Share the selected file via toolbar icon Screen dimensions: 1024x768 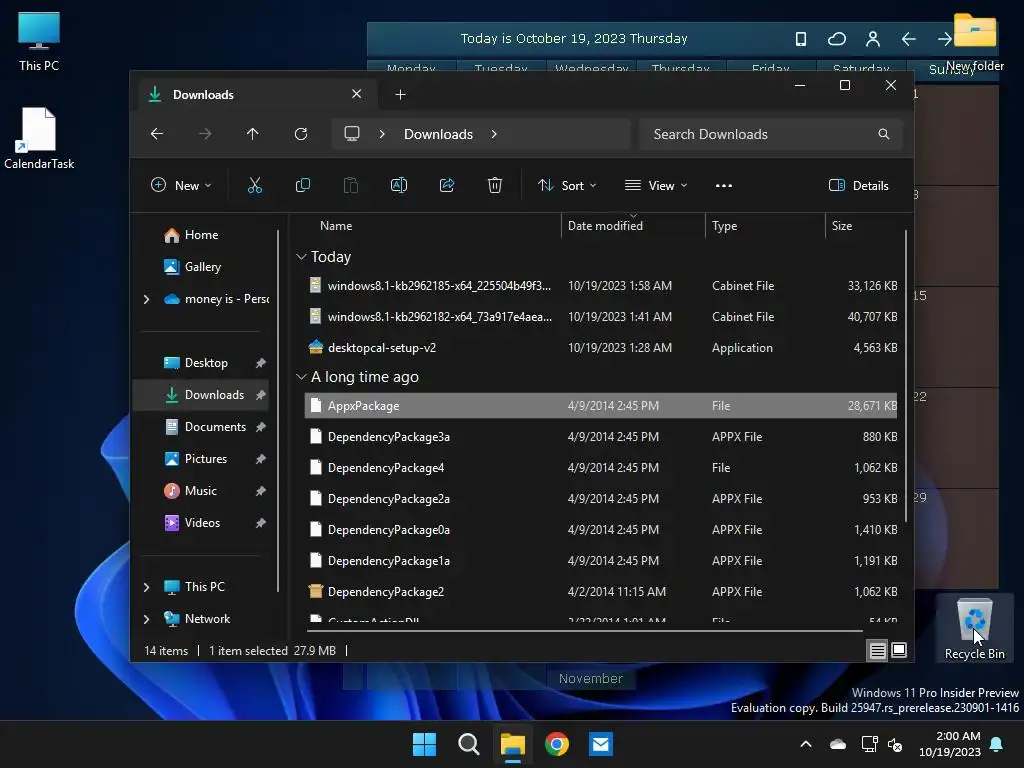pyautogui.click(x=447, y=185)
